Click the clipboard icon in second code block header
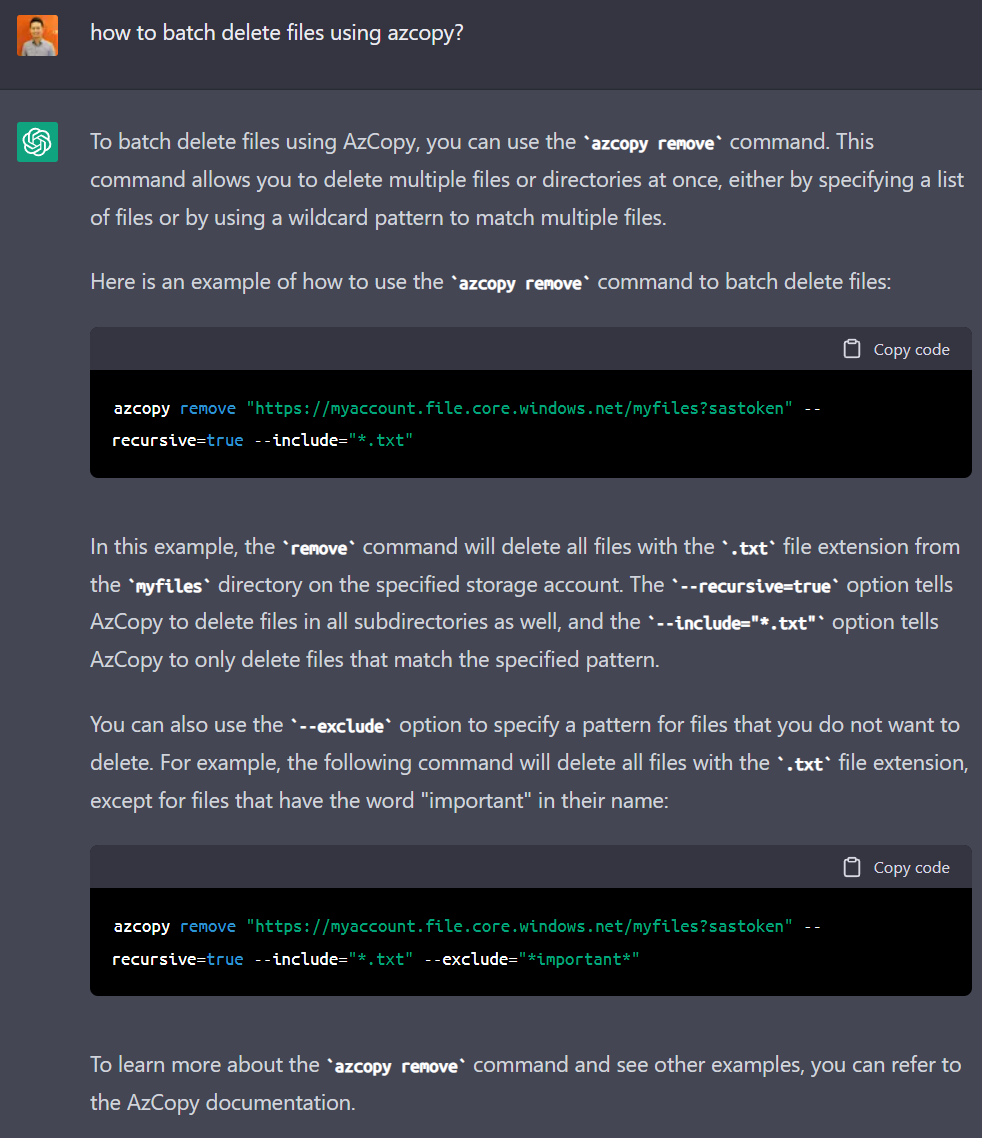The height and width of the screenshot is (1138, 982). 851,867
